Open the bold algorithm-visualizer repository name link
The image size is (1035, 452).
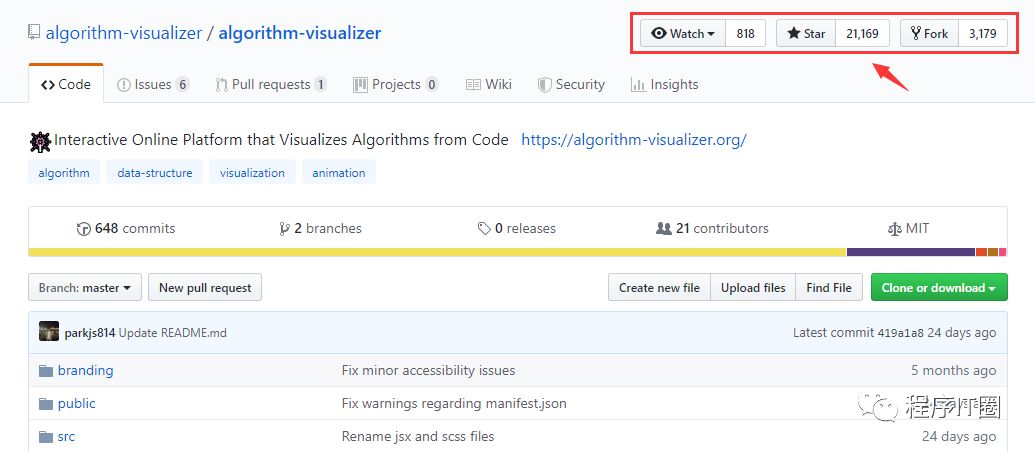pyautogui.click(x=300, y=32)
